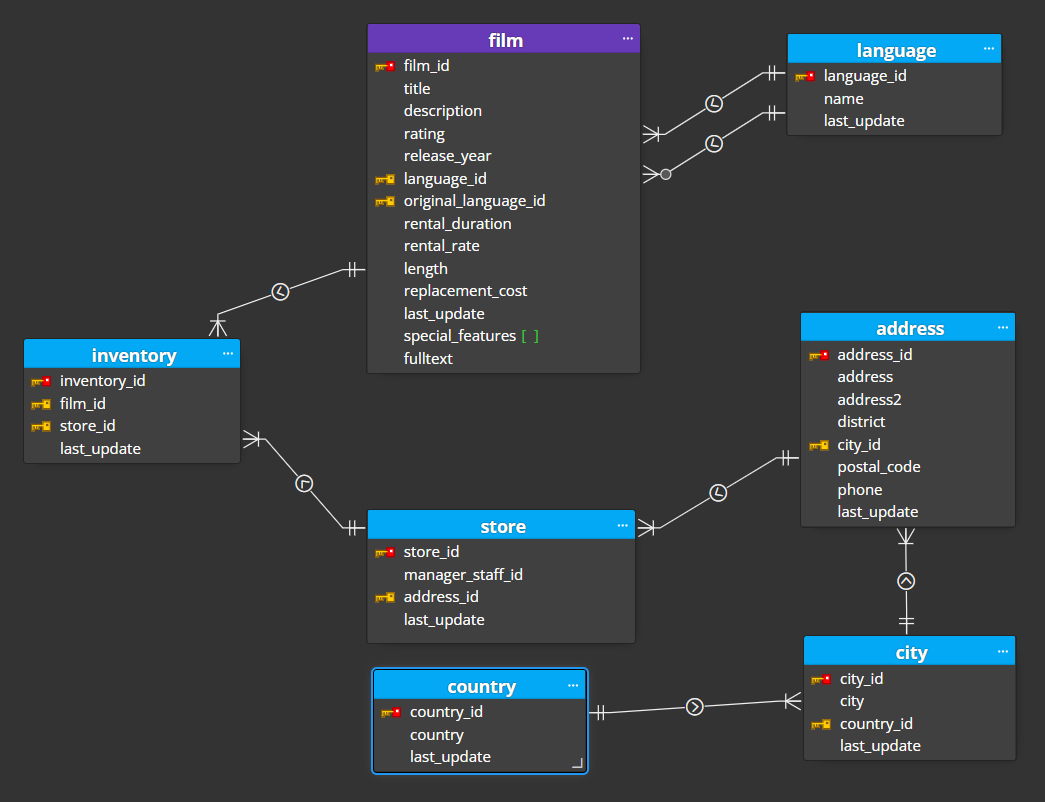Click the chevron marker on the address-city relationship line
The height and width of the screenshot is (802, 1045).
906,580
